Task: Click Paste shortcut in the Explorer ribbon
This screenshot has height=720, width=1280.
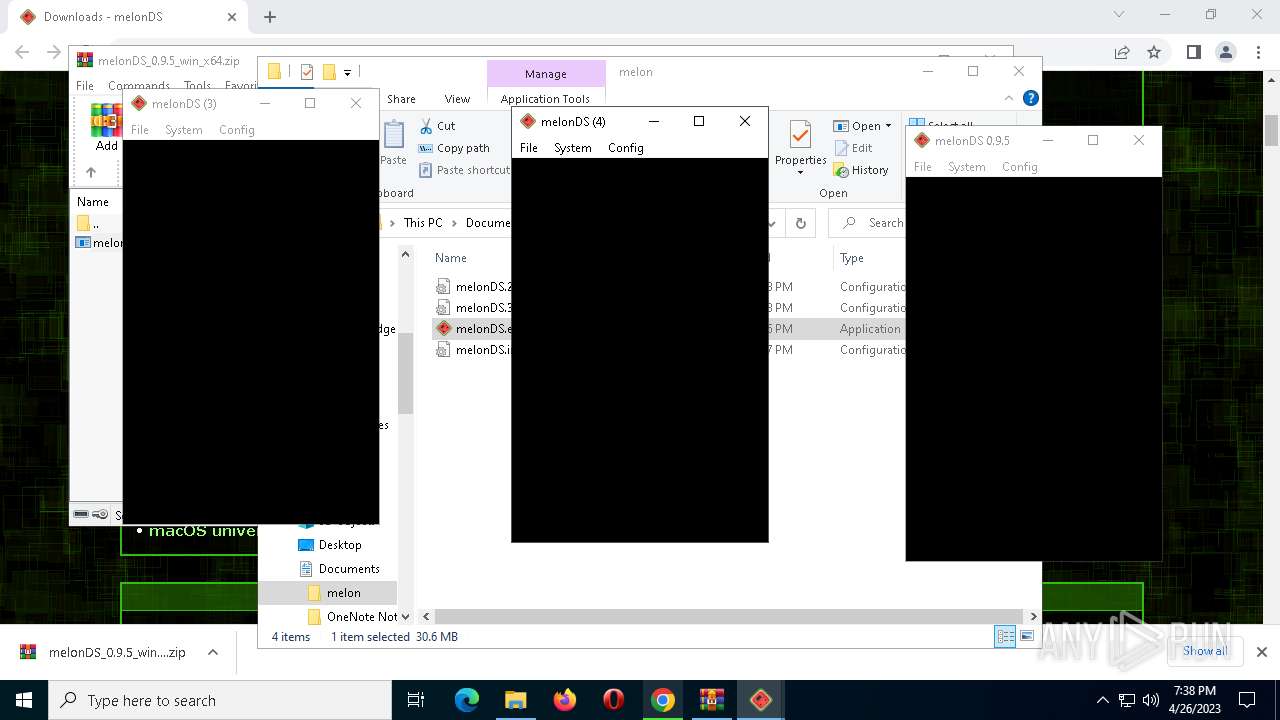Action: [x=464, y=170]
